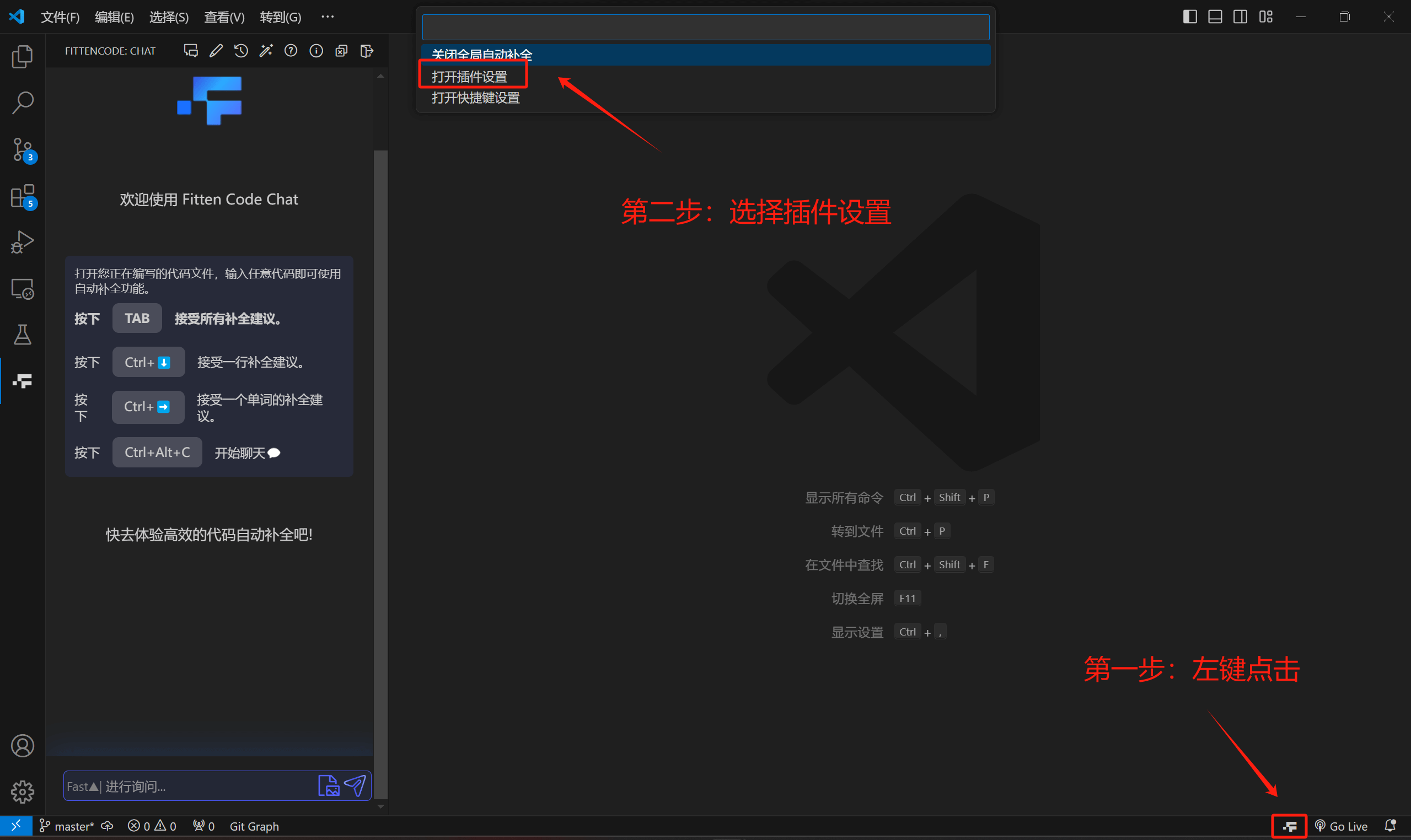
Task: Expand the menu bar overflow ellipsis
Action: [328, 17]
